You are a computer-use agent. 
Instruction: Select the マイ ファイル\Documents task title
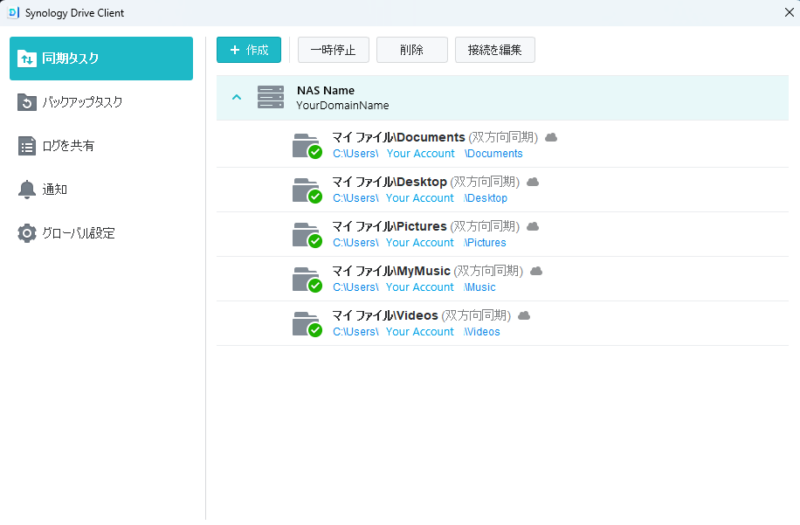pos(398,137)
